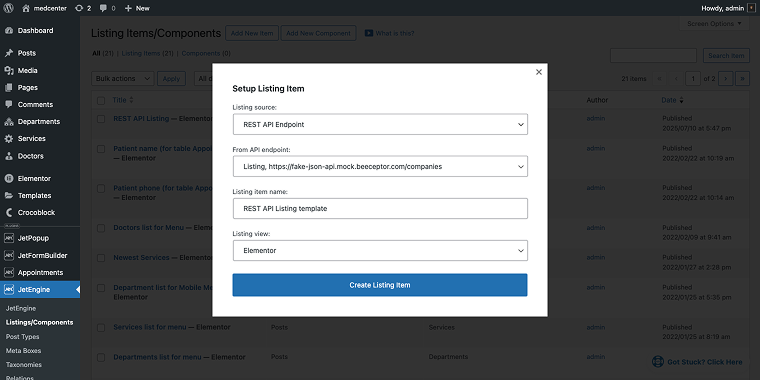The width and height of the screenshot is (760, 380).
Task: Click the Create Listing Item button
Action: (x=380, y=285)
